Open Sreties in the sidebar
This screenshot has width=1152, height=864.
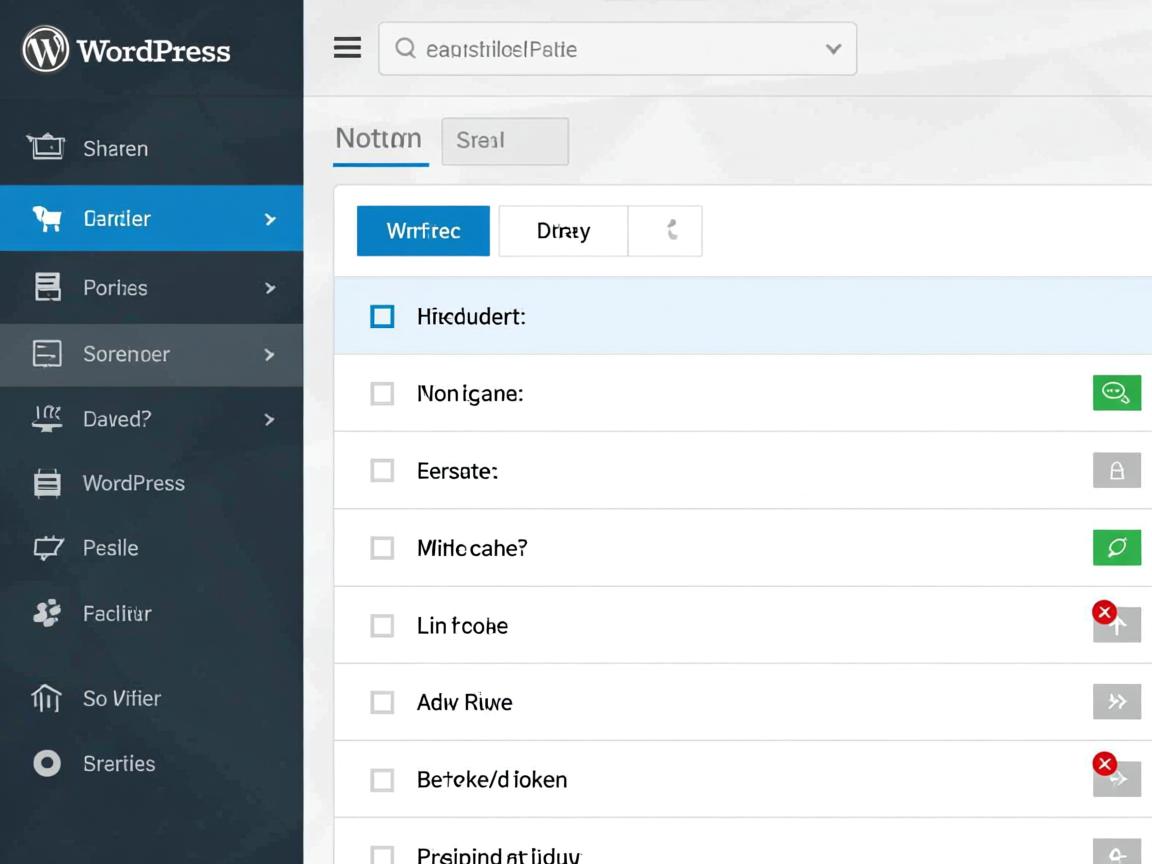click(118, 764)
